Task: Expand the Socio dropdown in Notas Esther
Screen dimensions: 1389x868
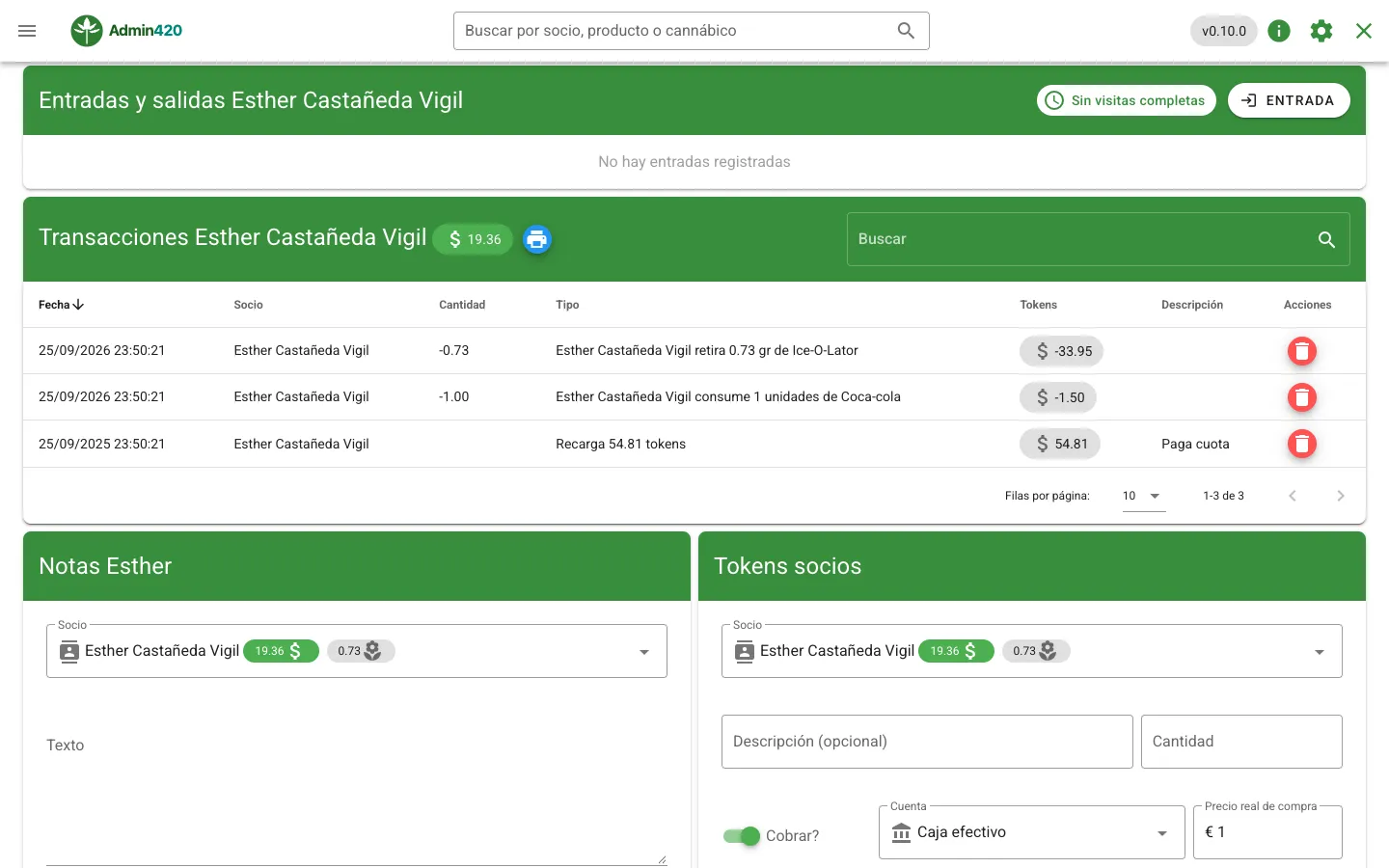Action: pyautogui.click(x=644, y=652)
